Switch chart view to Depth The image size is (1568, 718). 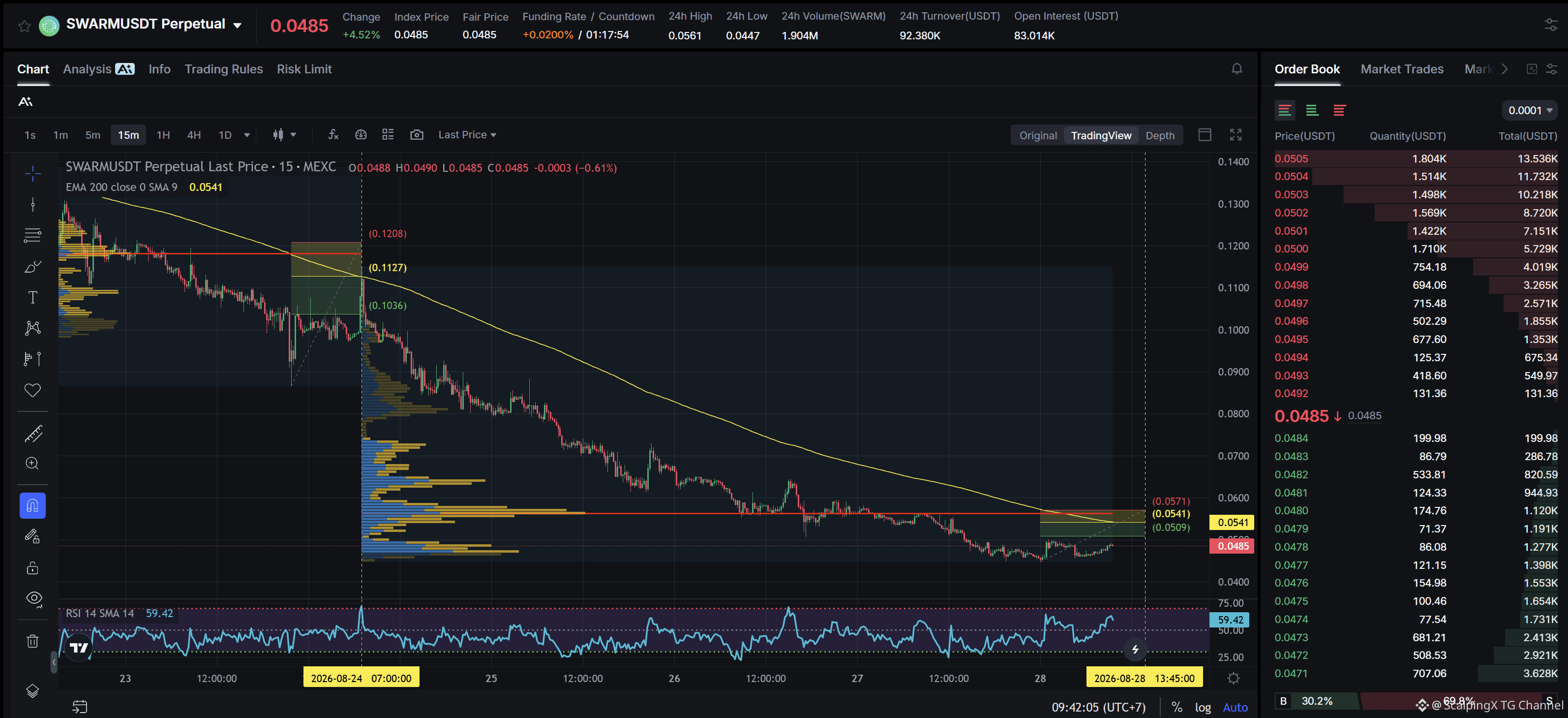click(1160, 135)
